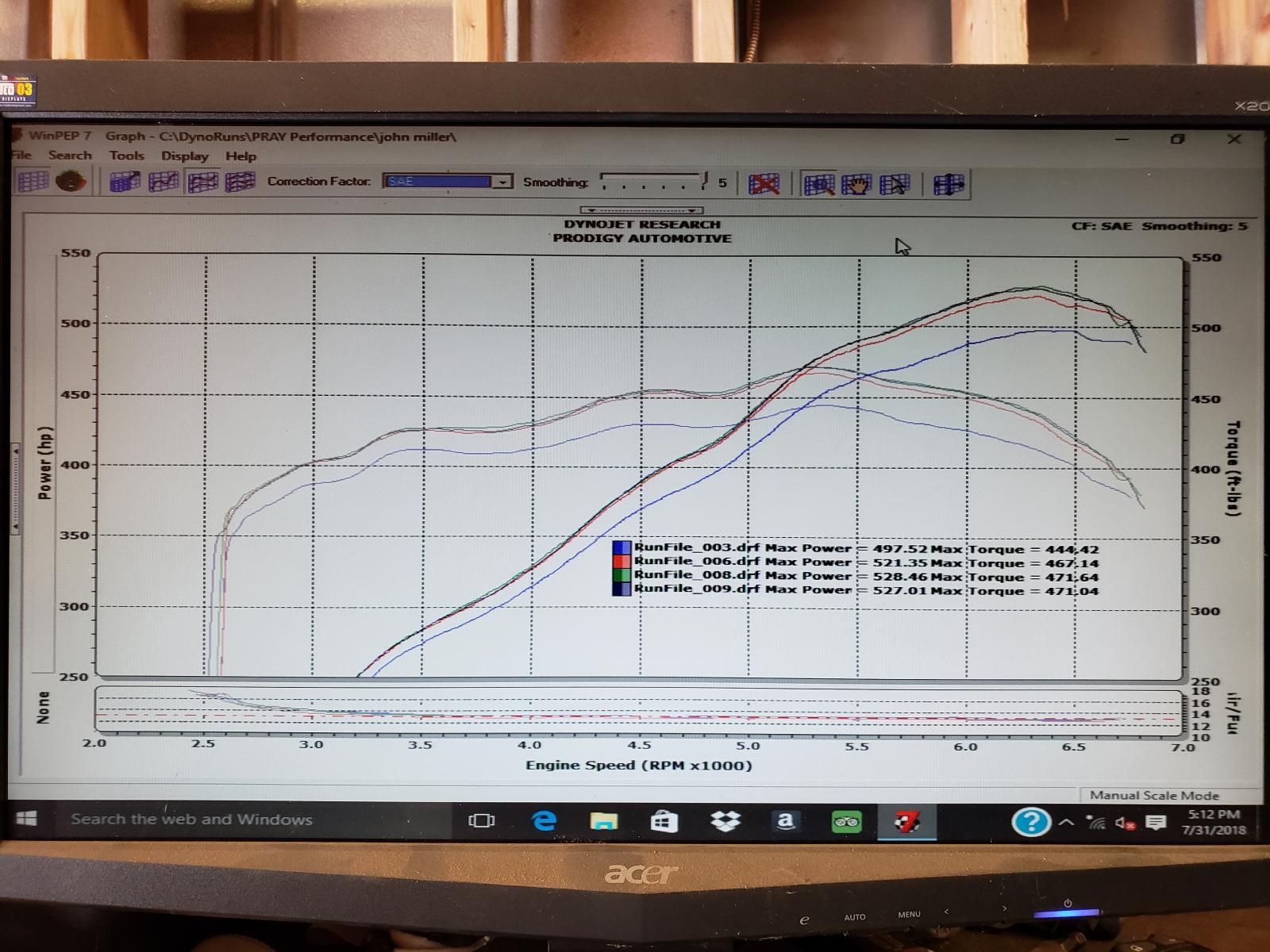Click the muted volume tray icon

pos(1126,823)
